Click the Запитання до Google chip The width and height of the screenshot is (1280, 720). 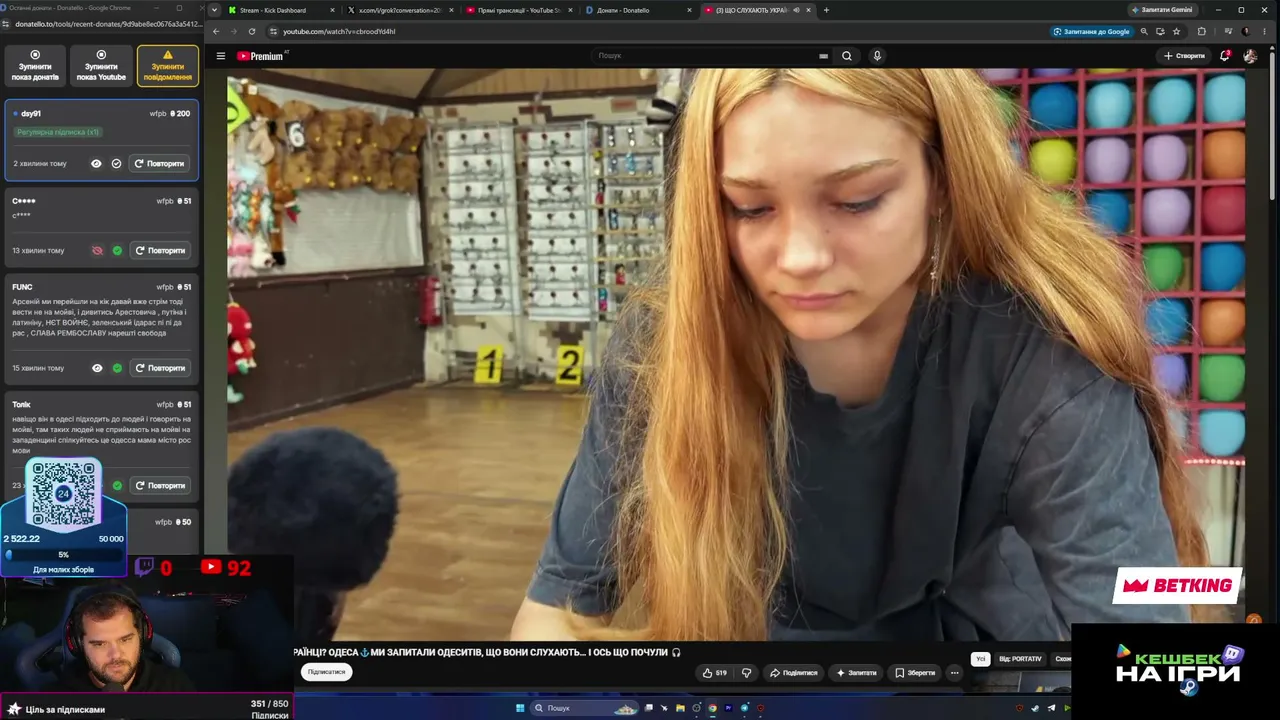tap(1091, 31)
